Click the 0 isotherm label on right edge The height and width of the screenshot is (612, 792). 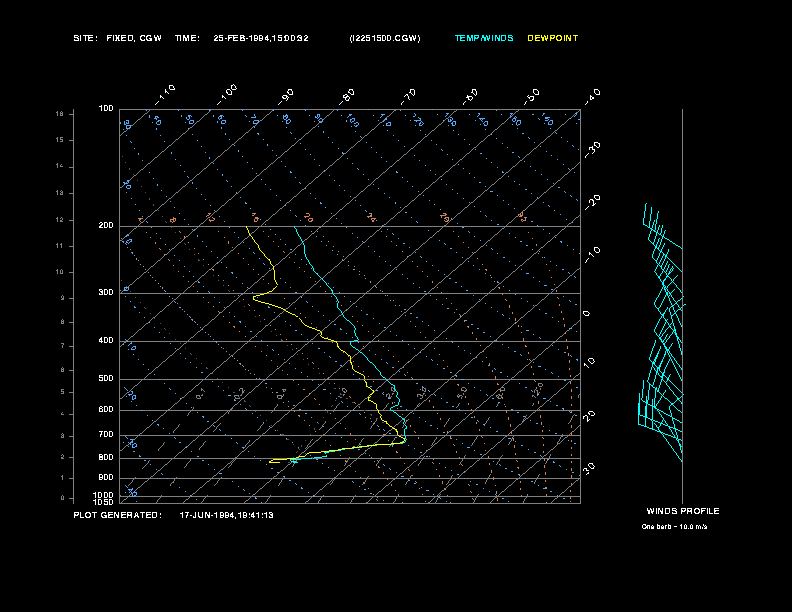[586, 314]
